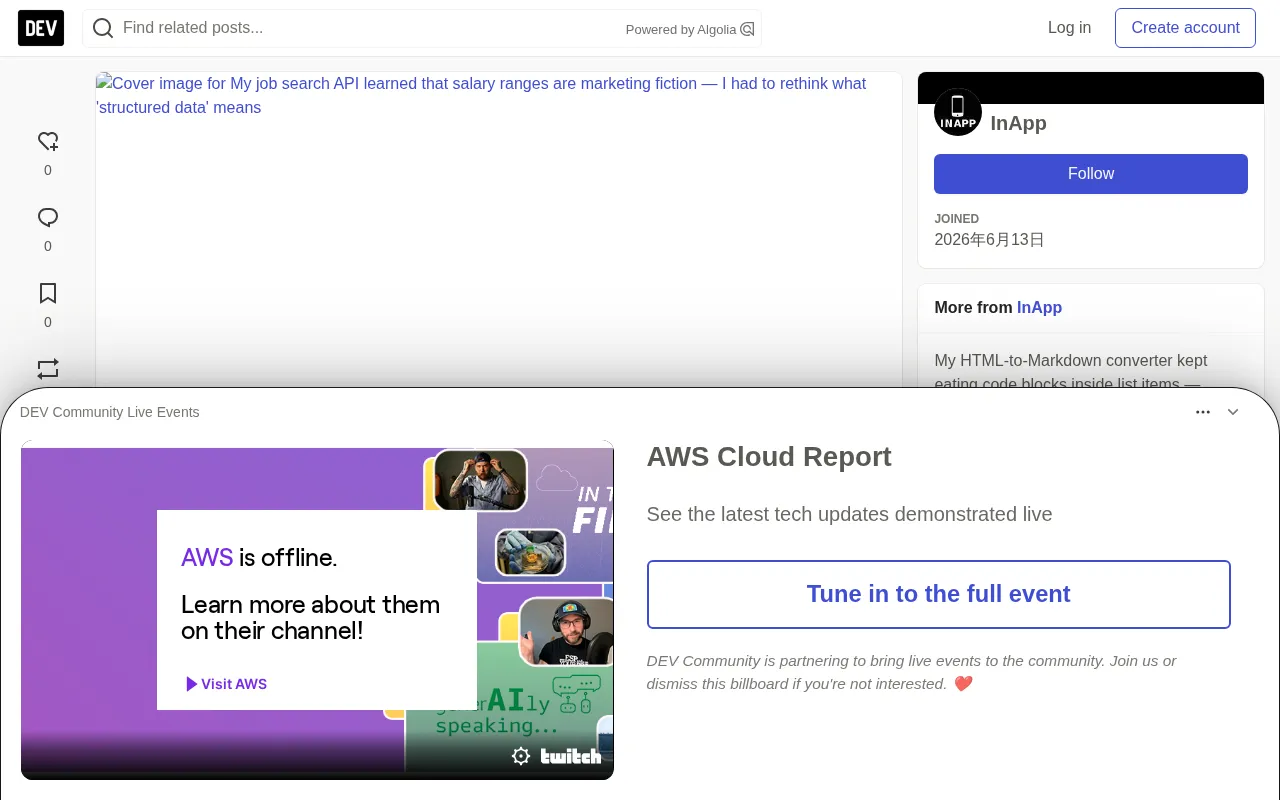1280x800 pixels.
Task: Open the HTML-to-Markdown converter post
Action: 1071,372
